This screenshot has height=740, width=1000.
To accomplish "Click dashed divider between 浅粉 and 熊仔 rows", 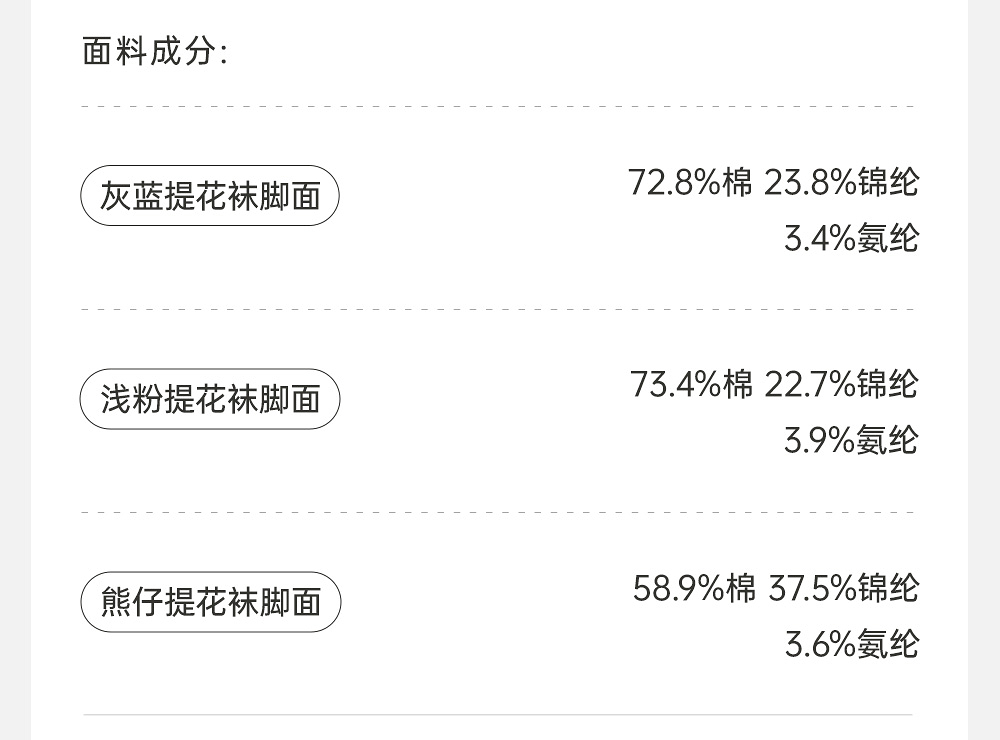I will (498, 512).
